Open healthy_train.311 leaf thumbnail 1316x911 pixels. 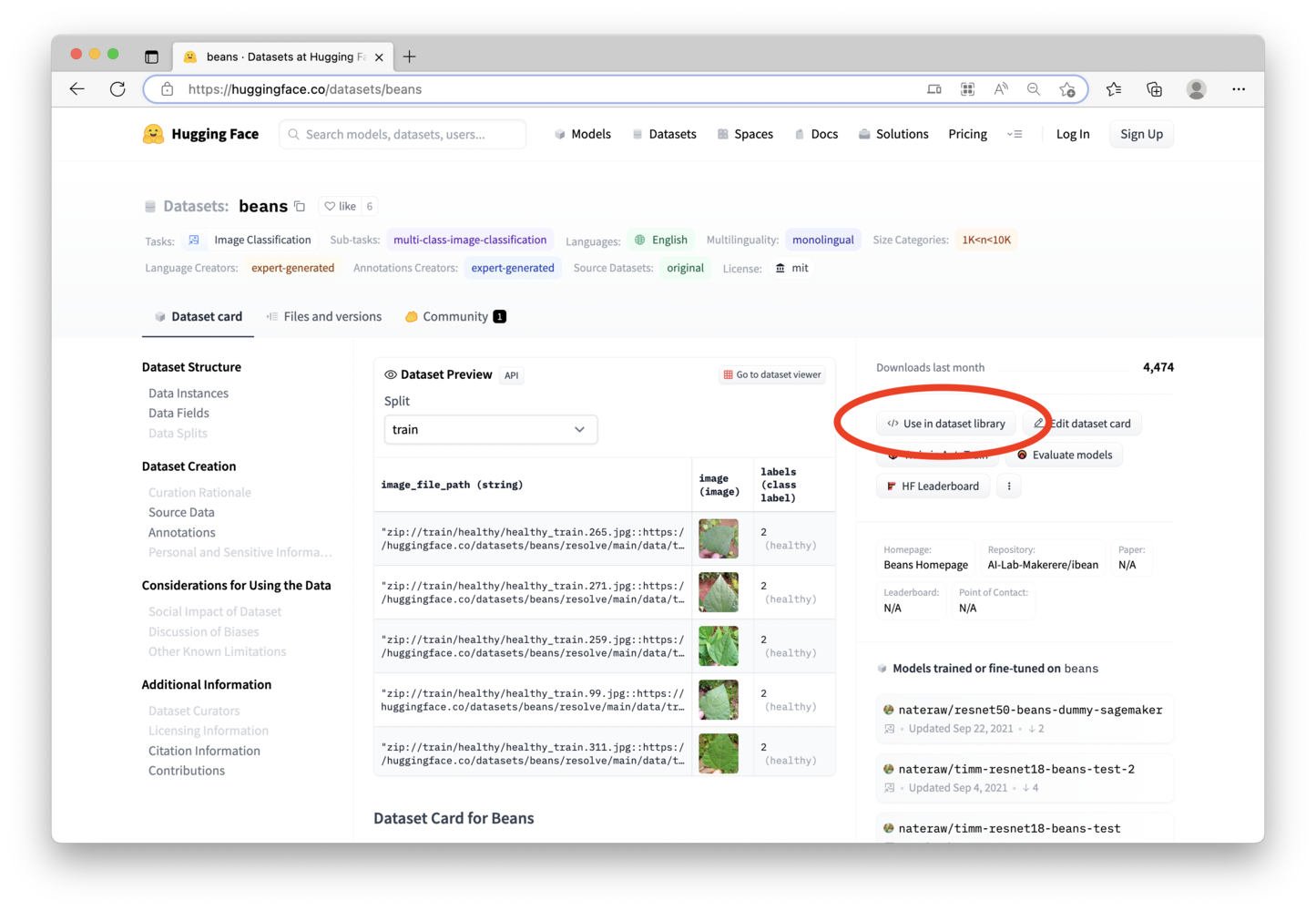719,754
